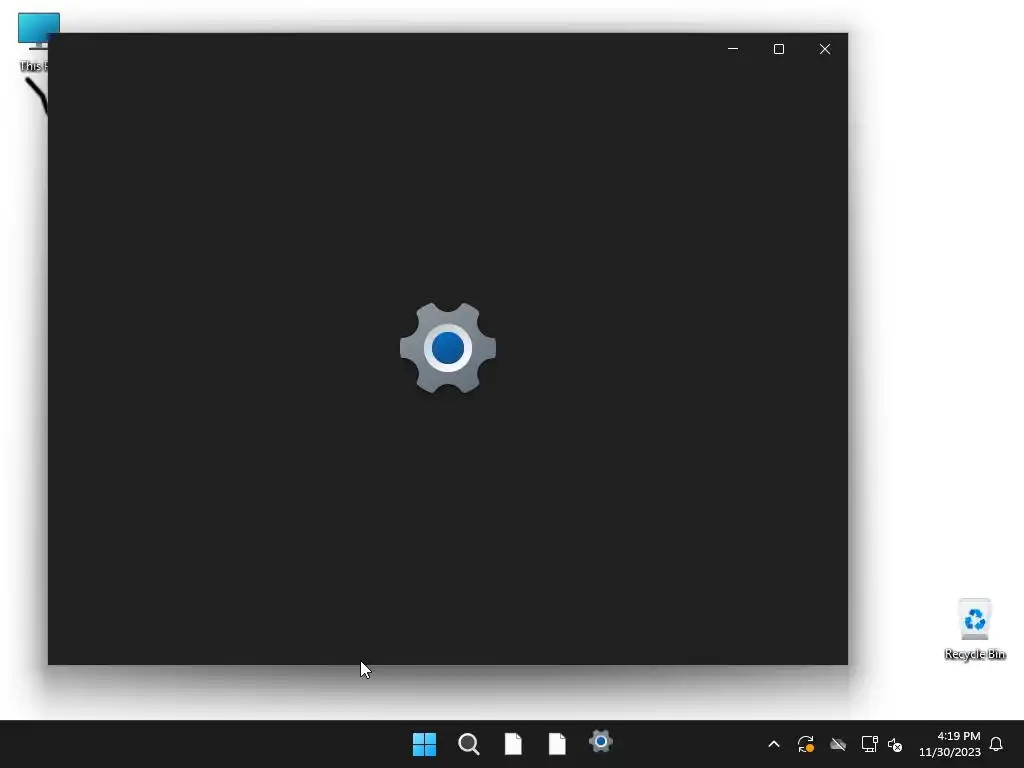This screenshot has height=768, width=1024.
Task: Show hidden system tray icons chevron
Action: 774,744
